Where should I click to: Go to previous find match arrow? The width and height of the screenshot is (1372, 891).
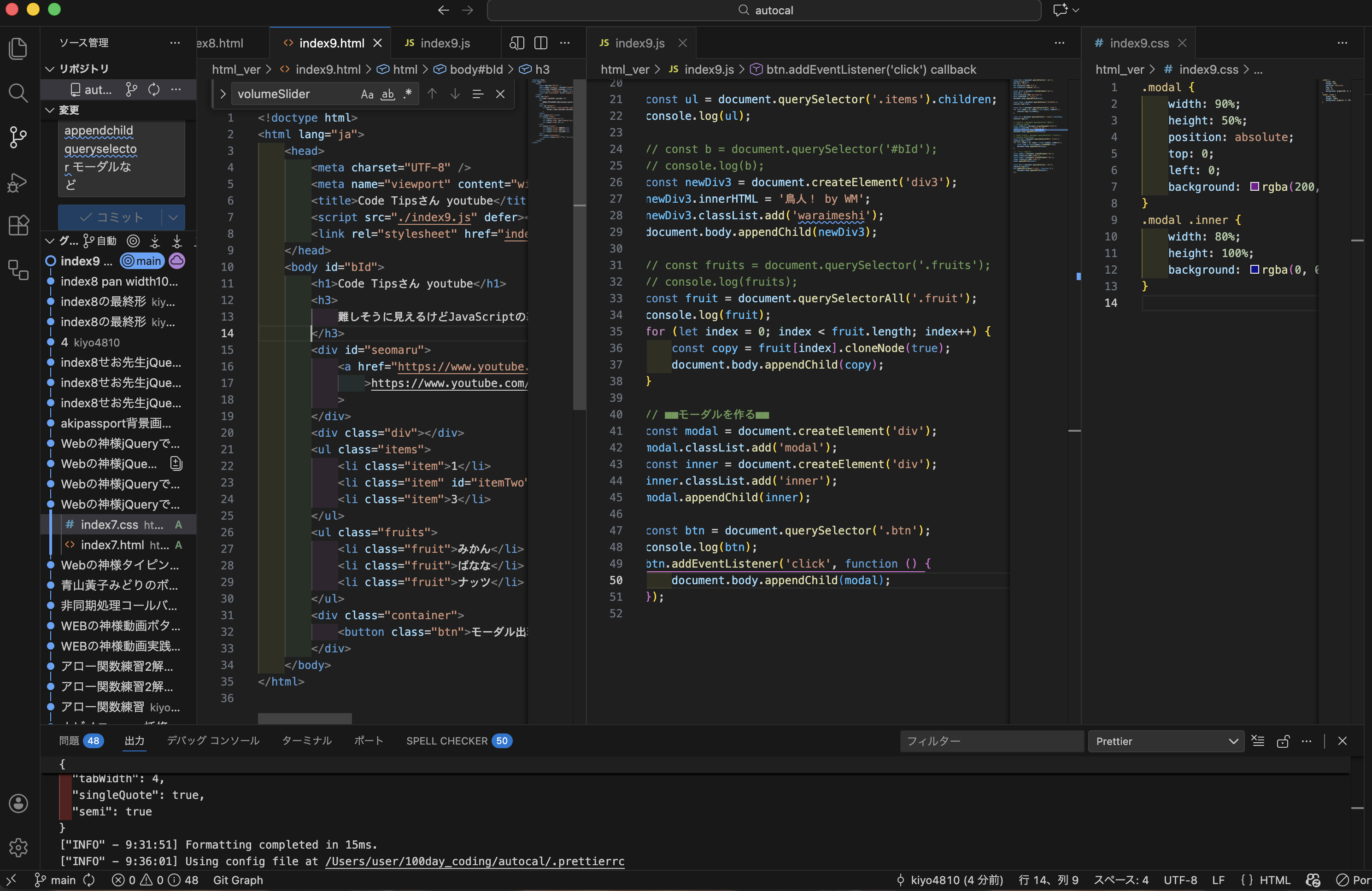click(x=432, y=94)
